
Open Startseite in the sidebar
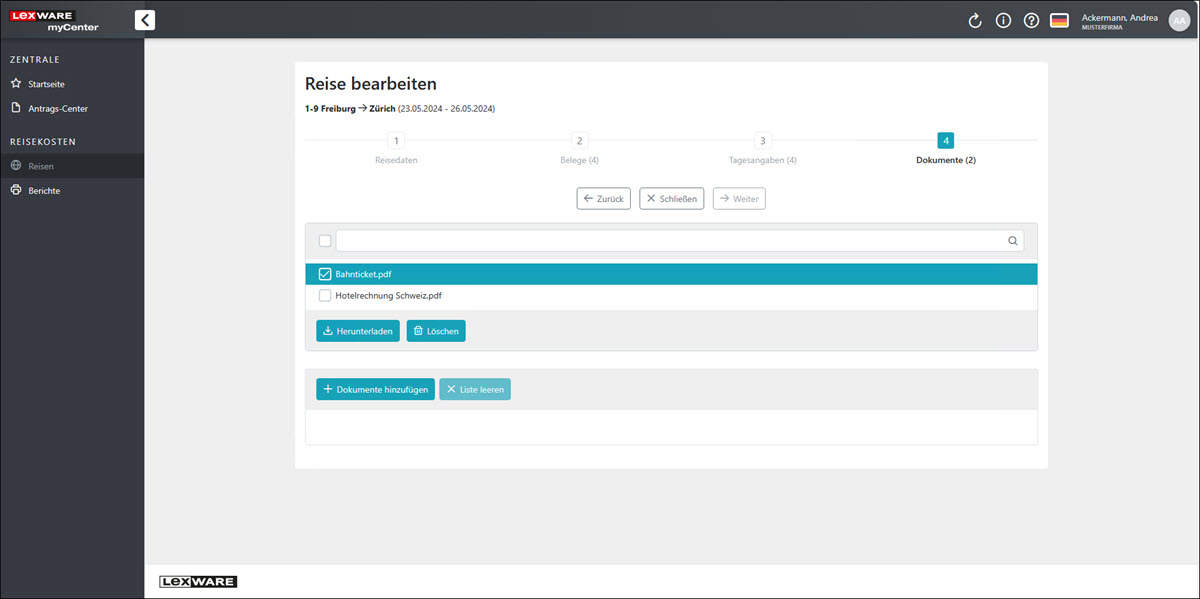point(46,84)
